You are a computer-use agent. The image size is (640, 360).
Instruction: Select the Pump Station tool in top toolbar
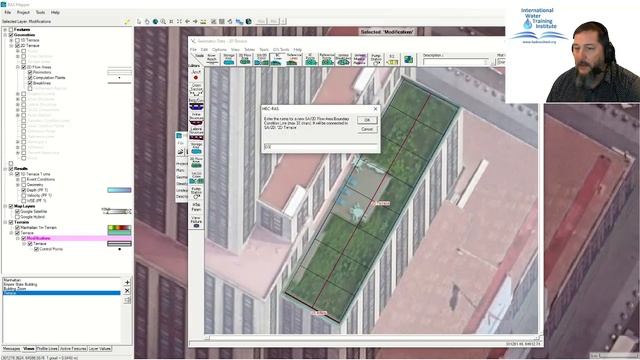click(376, 59)
